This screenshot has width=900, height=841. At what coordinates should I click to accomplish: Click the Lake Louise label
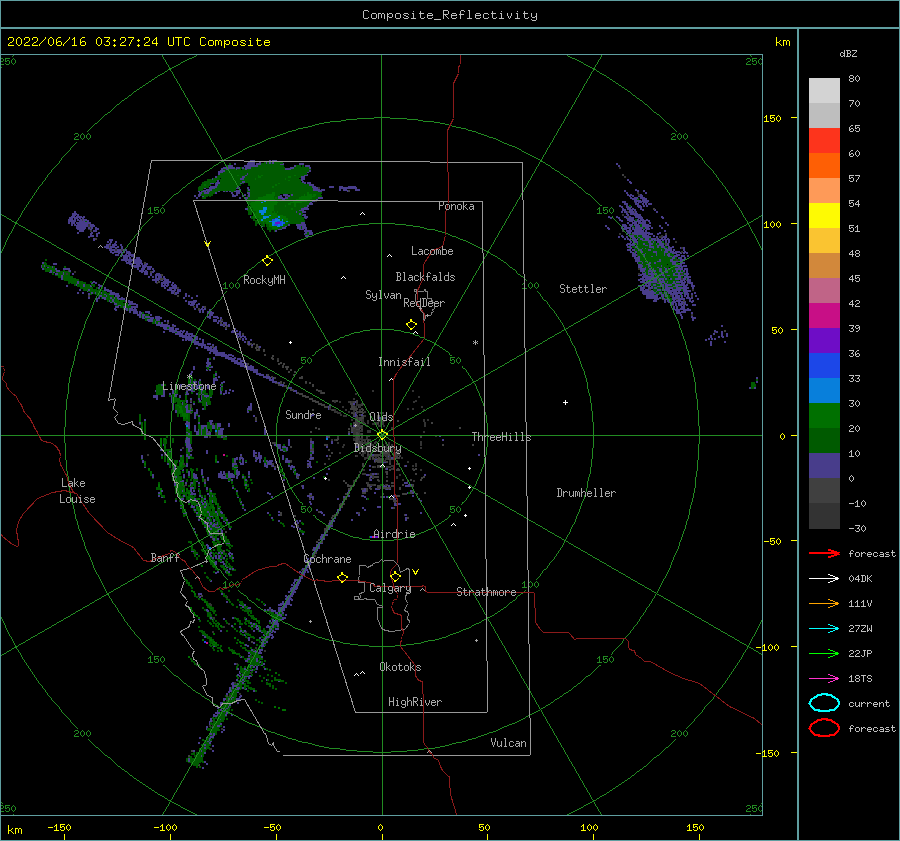[x=77, y=491]
